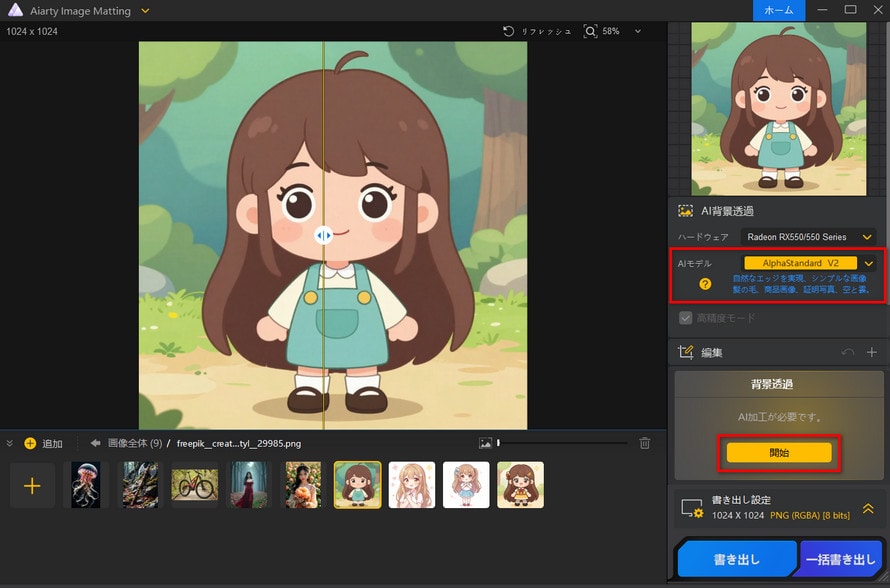
Task: Toggle the 高精度モード checkbox
Action: pyautogui.click(x=685, y=318)
